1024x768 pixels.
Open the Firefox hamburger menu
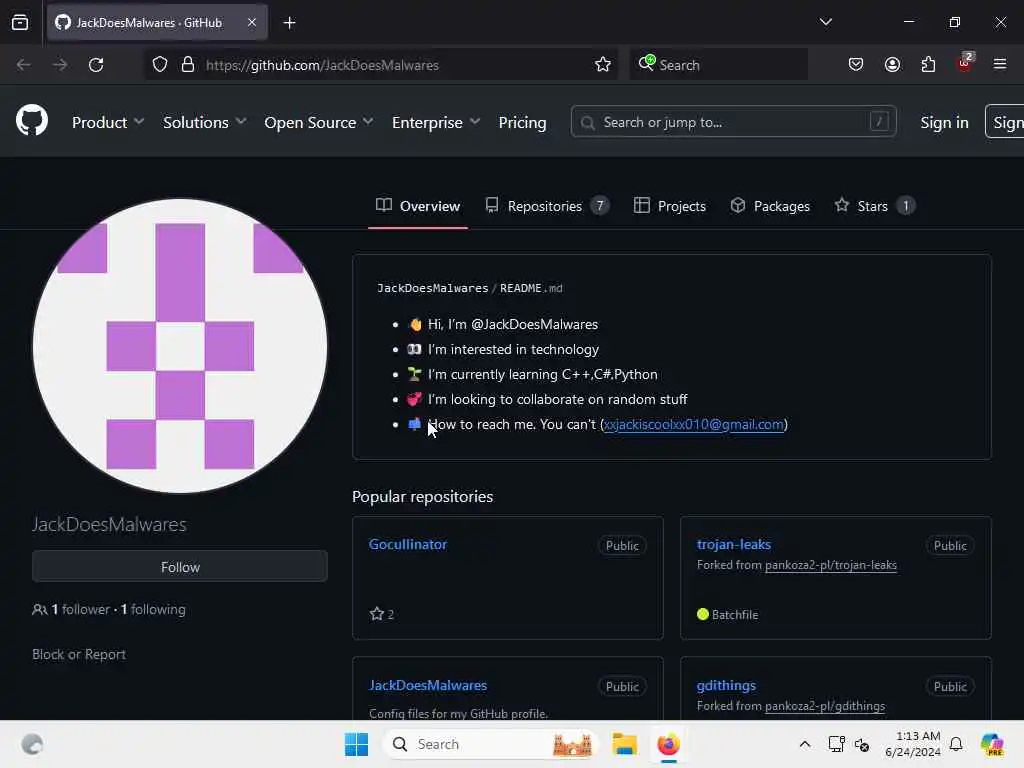(x=1000, y=64)
